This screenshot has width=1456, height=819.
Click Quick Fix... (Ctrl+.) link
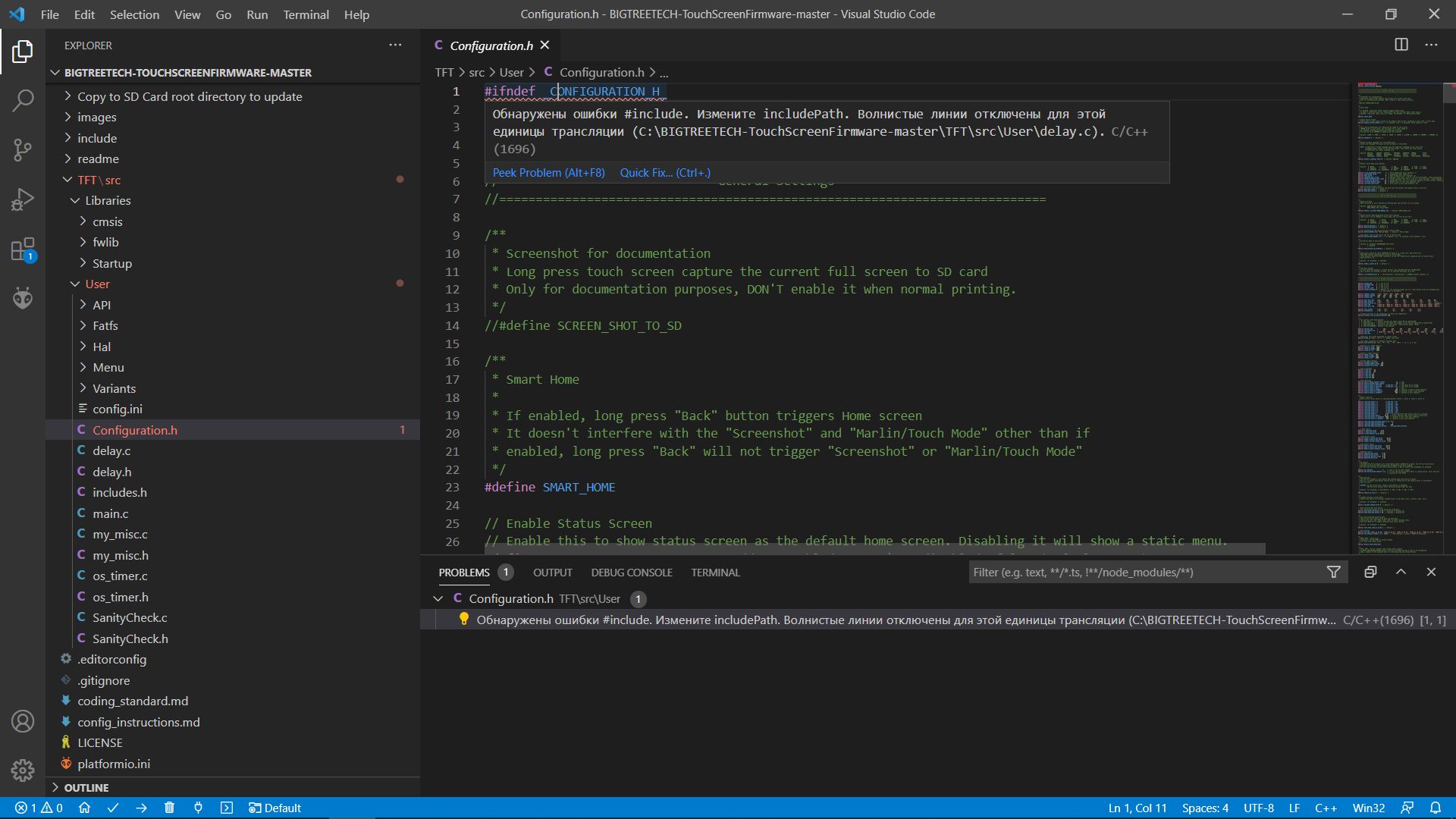(x=665, y=173)
